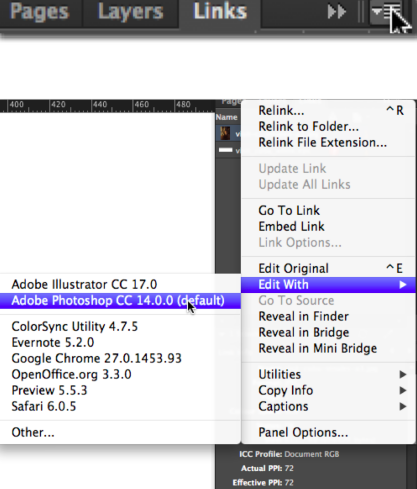Expand the Edit With submenu

[x=328, y=285]
